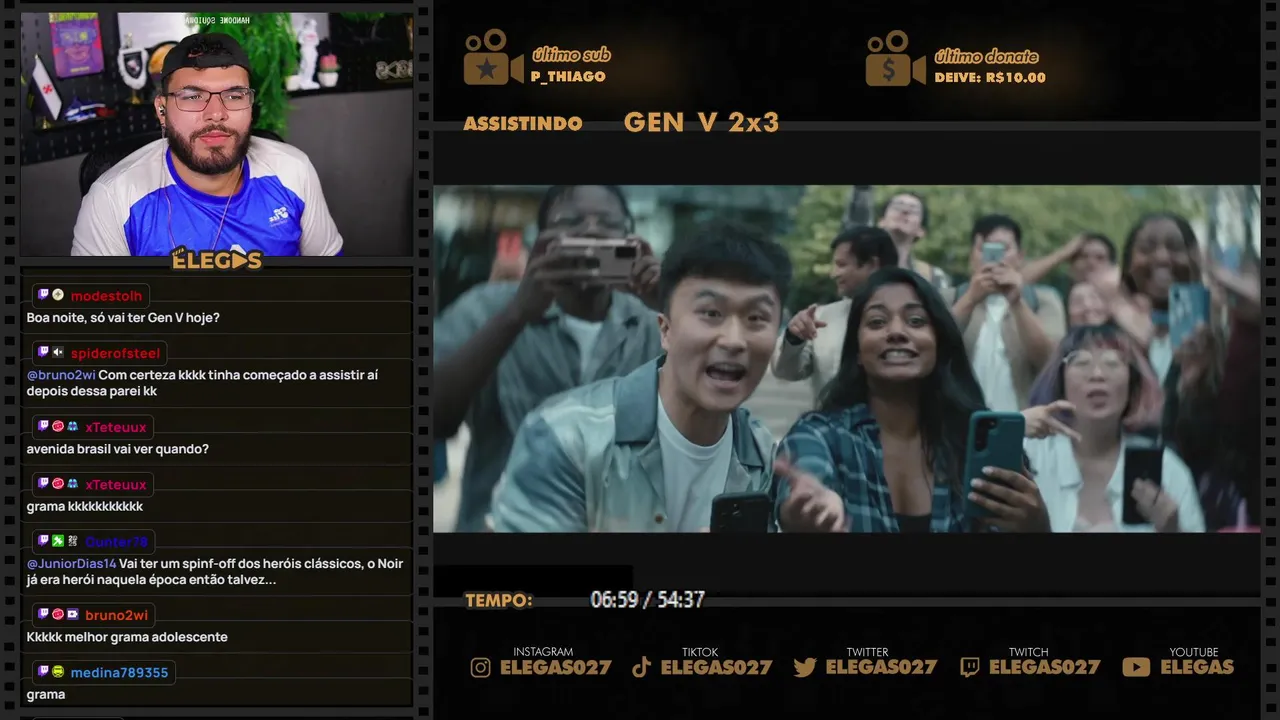Image resolution: width=1280 pixels, height=720 pixels.
Task: Open ELEGAS027 Instagram handle
Action: 555,667
